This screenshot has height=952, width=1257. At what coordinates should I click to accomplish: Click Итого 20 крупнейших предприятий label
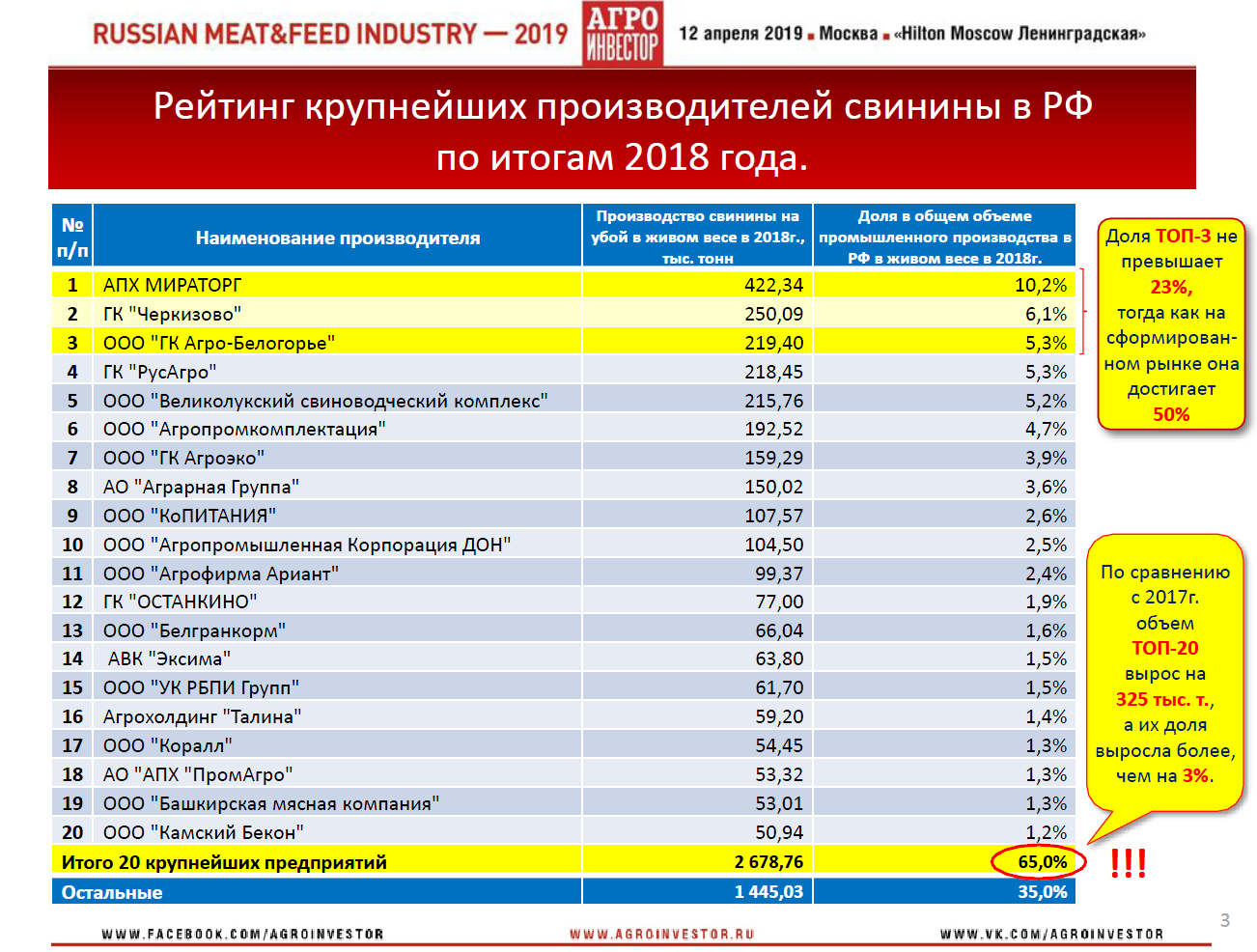(224, 862)
